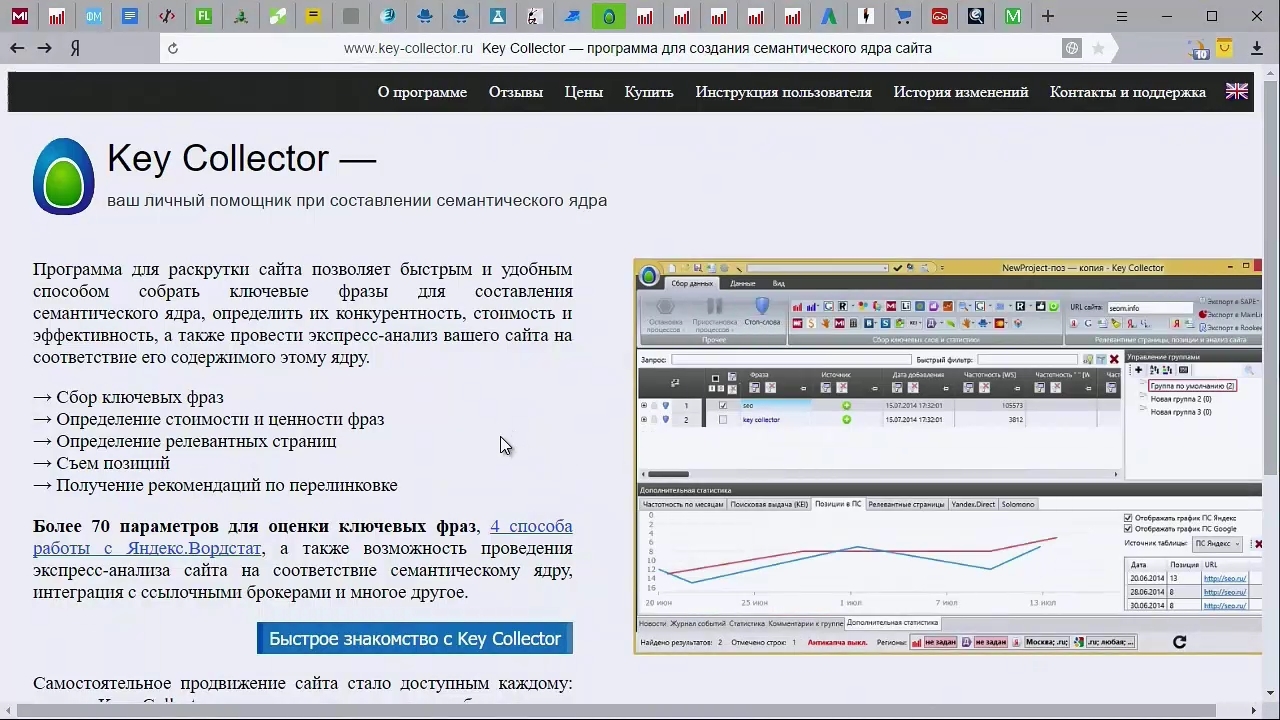Switch to the blue document icon tab

(x=130, y=16)
